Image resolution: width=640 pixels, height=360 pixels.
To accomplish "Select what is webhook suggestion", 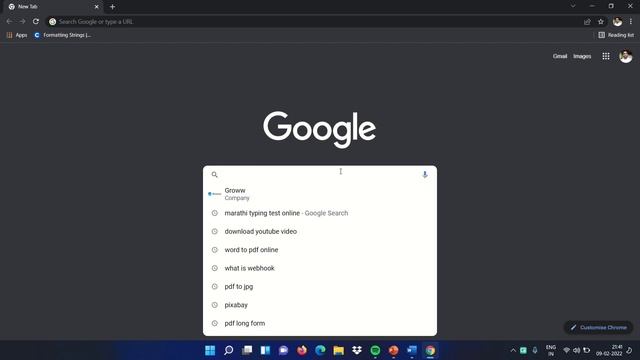I will [x=320, y=268].
